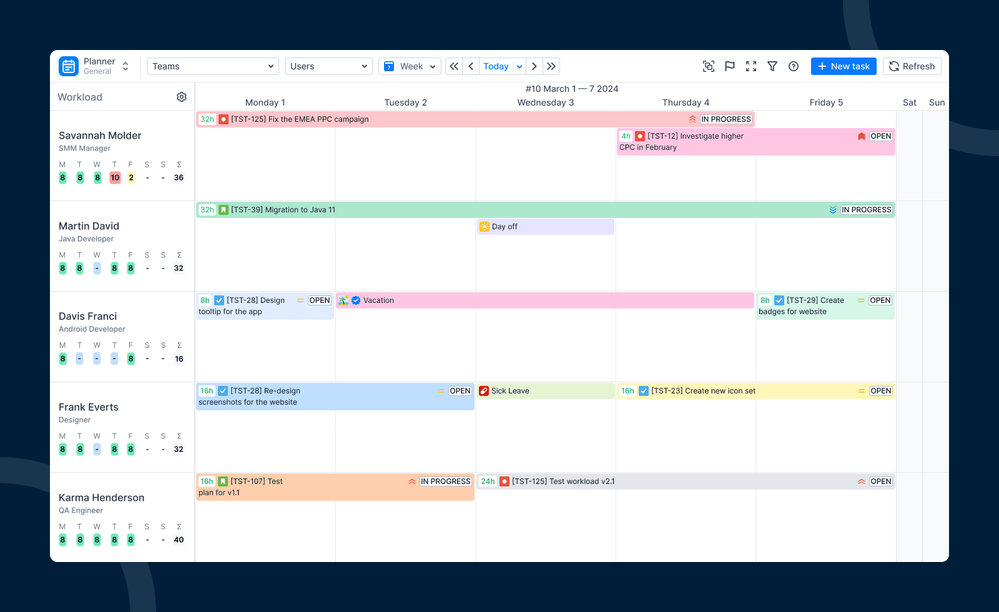The image size is (999, 612).
Task: Open TST-12 Investigate higher CPC task
Action: tap(756, 141)
